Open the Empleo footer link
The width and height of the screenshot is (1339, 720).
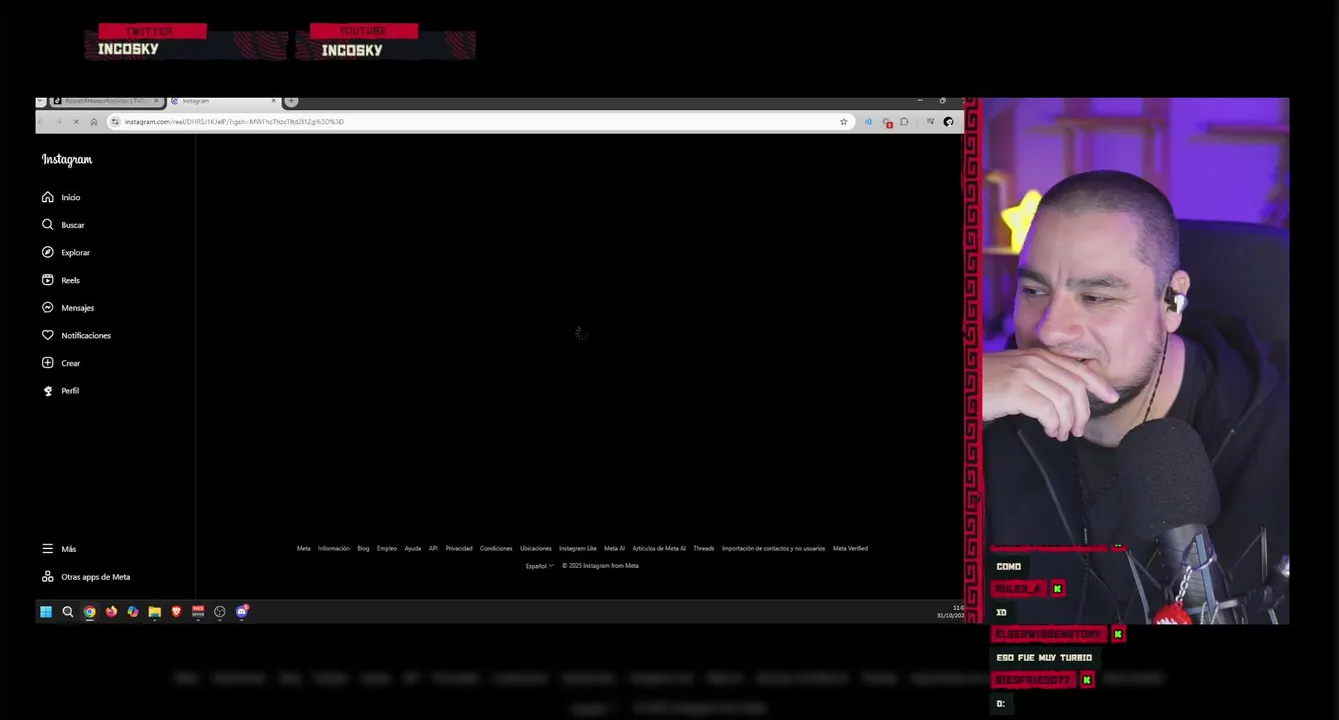(387, 549)
